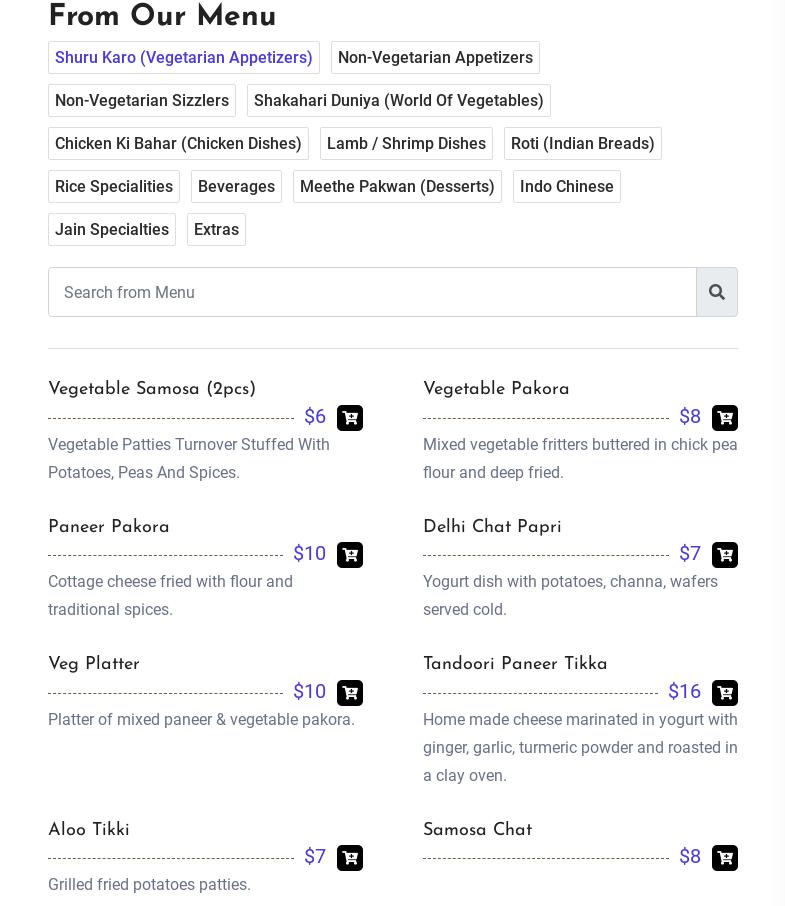Show Shakahari Duniya vegetable dishes
This screenshot has height=906, width=785.
(x=399, y=101)
